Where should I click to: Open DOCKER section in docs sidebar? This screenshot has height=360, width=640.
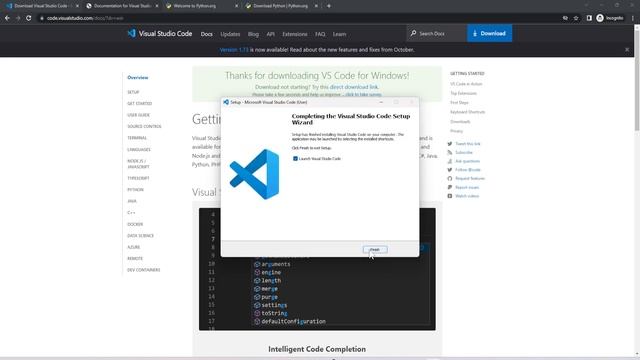[x=135, y=224]
